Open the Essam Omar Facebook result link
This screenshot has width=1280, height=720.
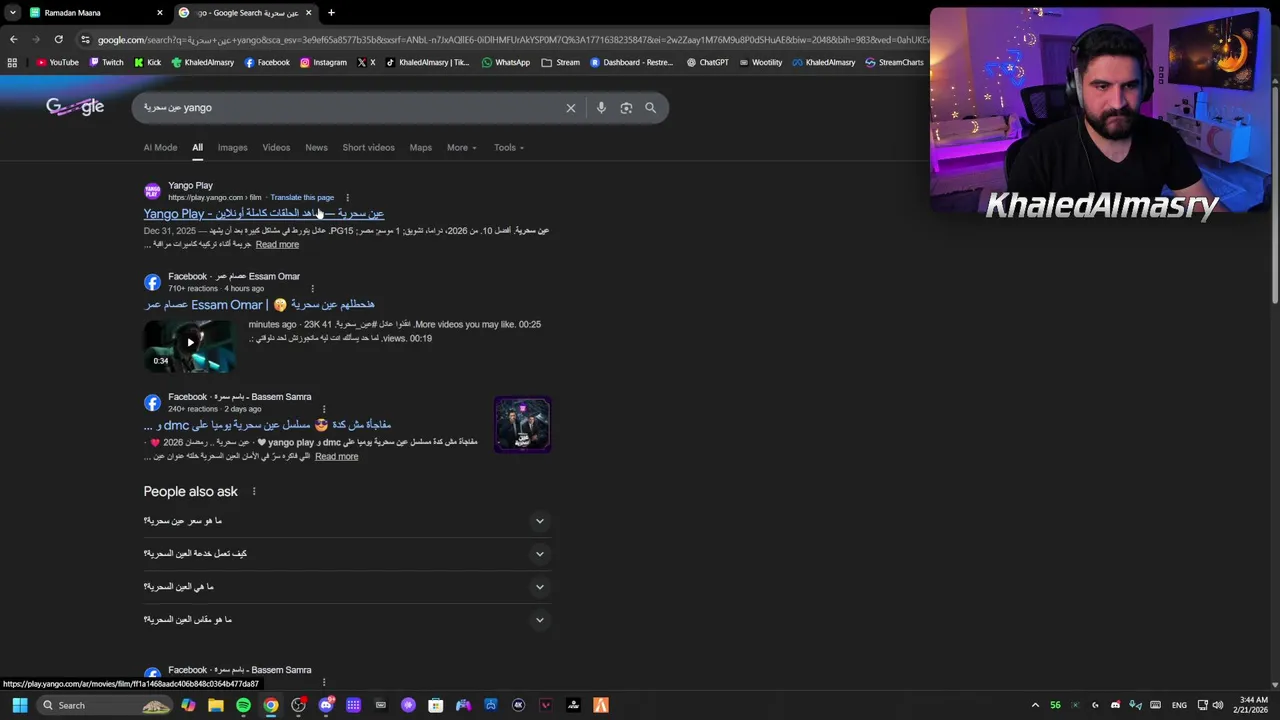coord(259,305)
